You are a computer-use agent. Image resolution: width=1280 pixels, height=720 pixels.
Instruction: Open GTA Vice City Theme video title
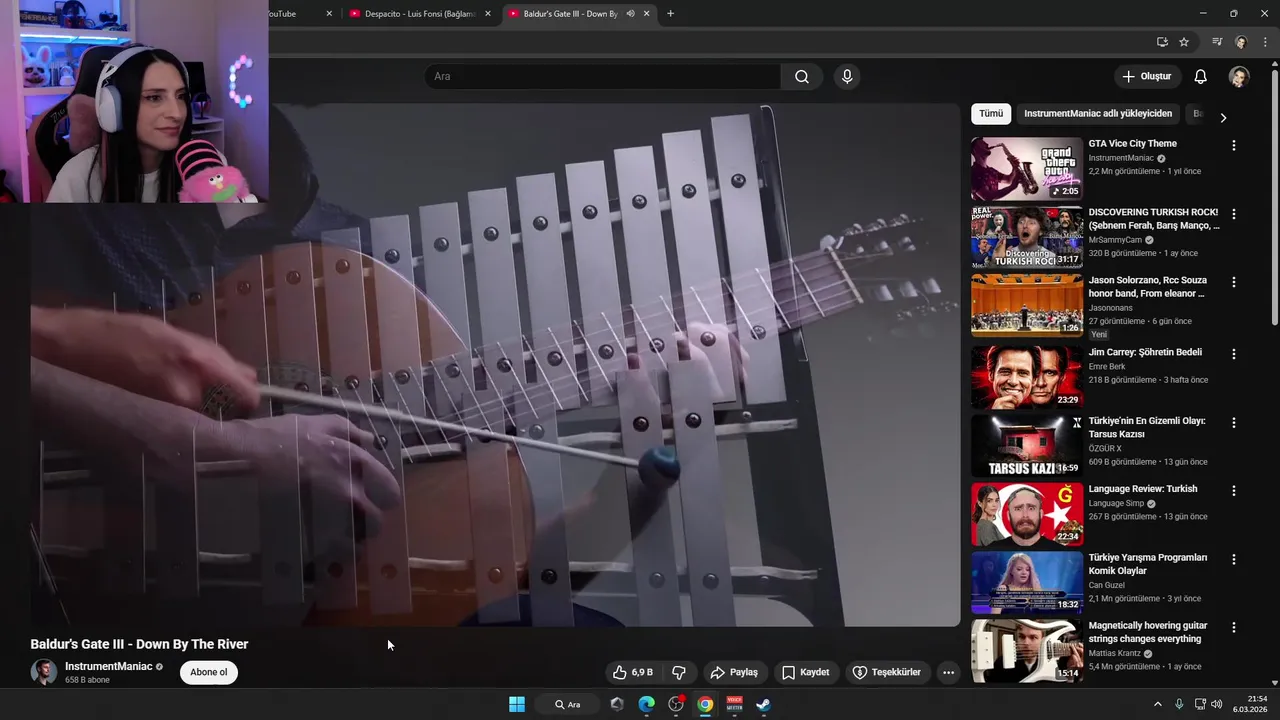[1132, 144]
